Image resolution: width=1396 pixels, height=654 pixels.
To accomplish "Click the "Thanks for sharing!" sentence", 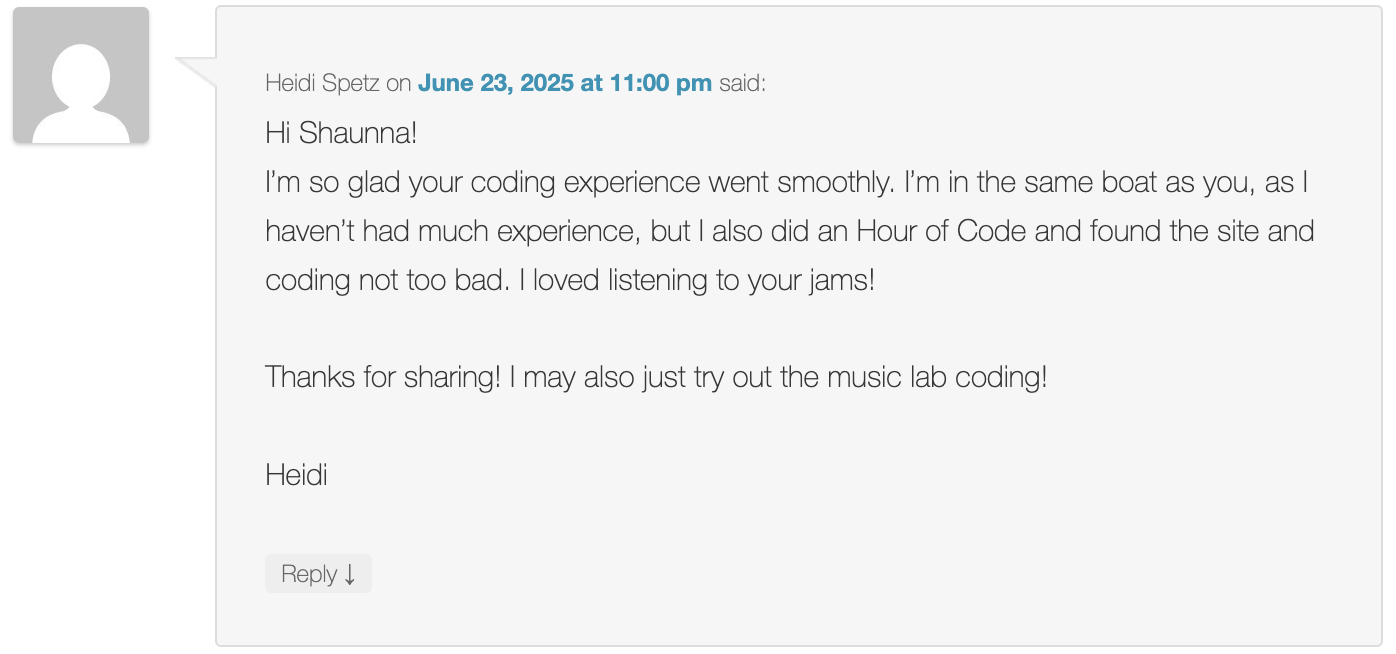I will pyautogui.click(x=382, y=377).
